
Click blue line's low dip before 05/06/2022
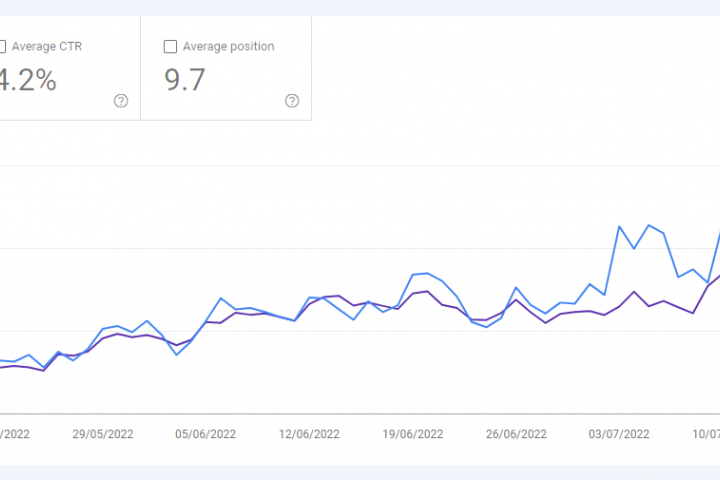tap(177, 355)
